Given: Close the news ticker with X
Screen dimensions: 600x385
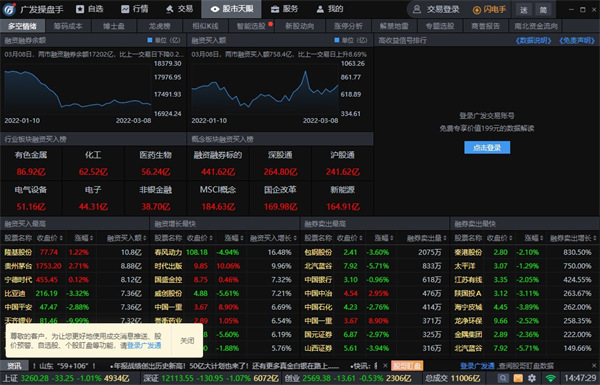Looking at the screenshot, I should coord(385,365).
